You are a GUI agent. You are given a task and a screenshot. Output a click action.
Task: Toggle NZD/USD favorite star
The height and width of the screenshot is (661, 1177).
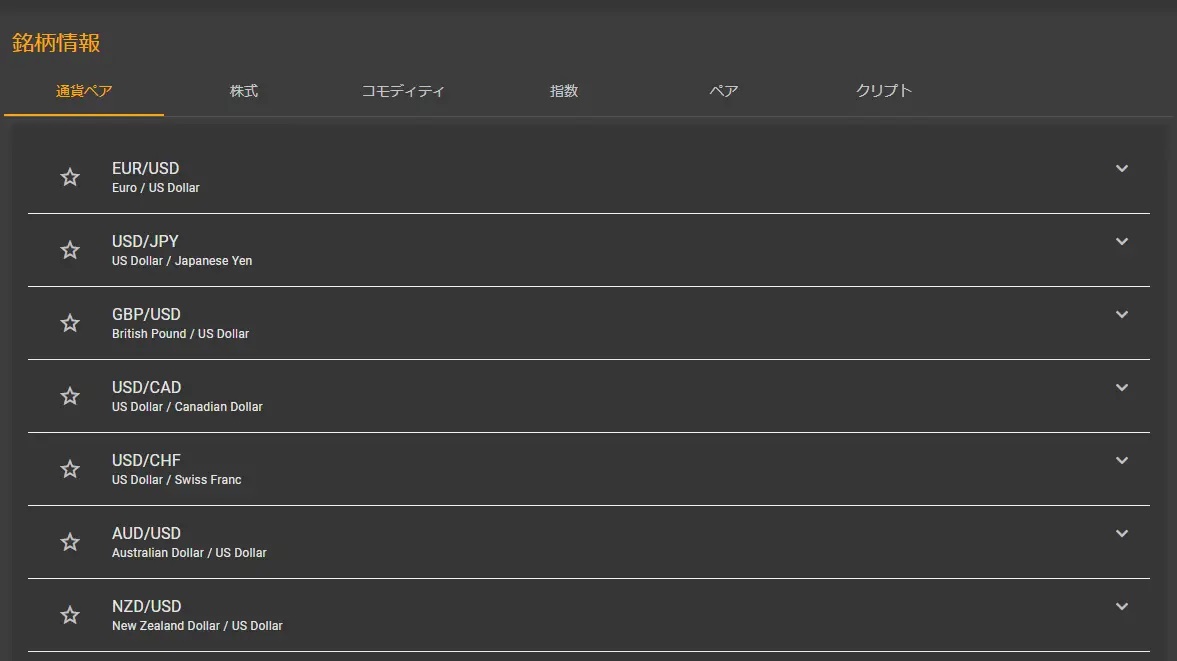click(x=70, y=615)
